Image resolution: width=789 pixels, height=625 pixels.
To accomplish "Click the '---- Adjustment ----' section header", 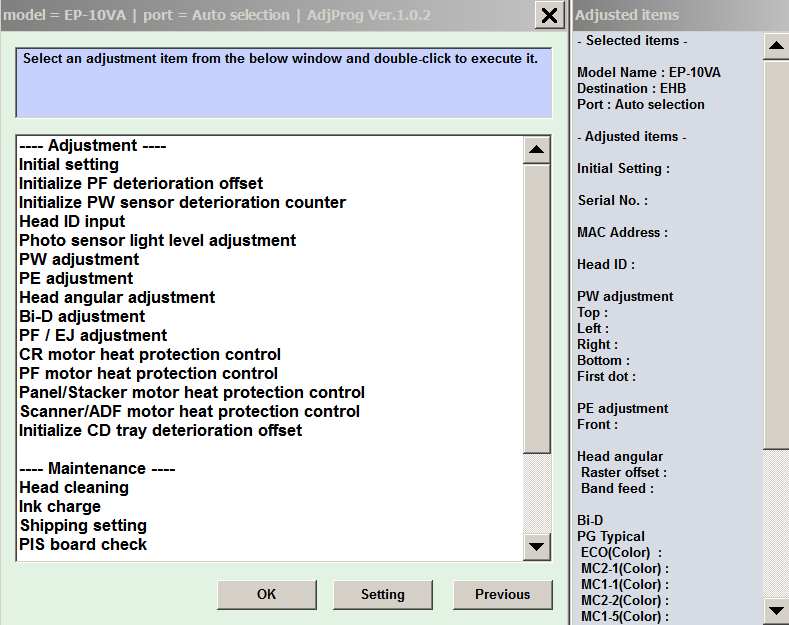I will (x=93, y=145).
